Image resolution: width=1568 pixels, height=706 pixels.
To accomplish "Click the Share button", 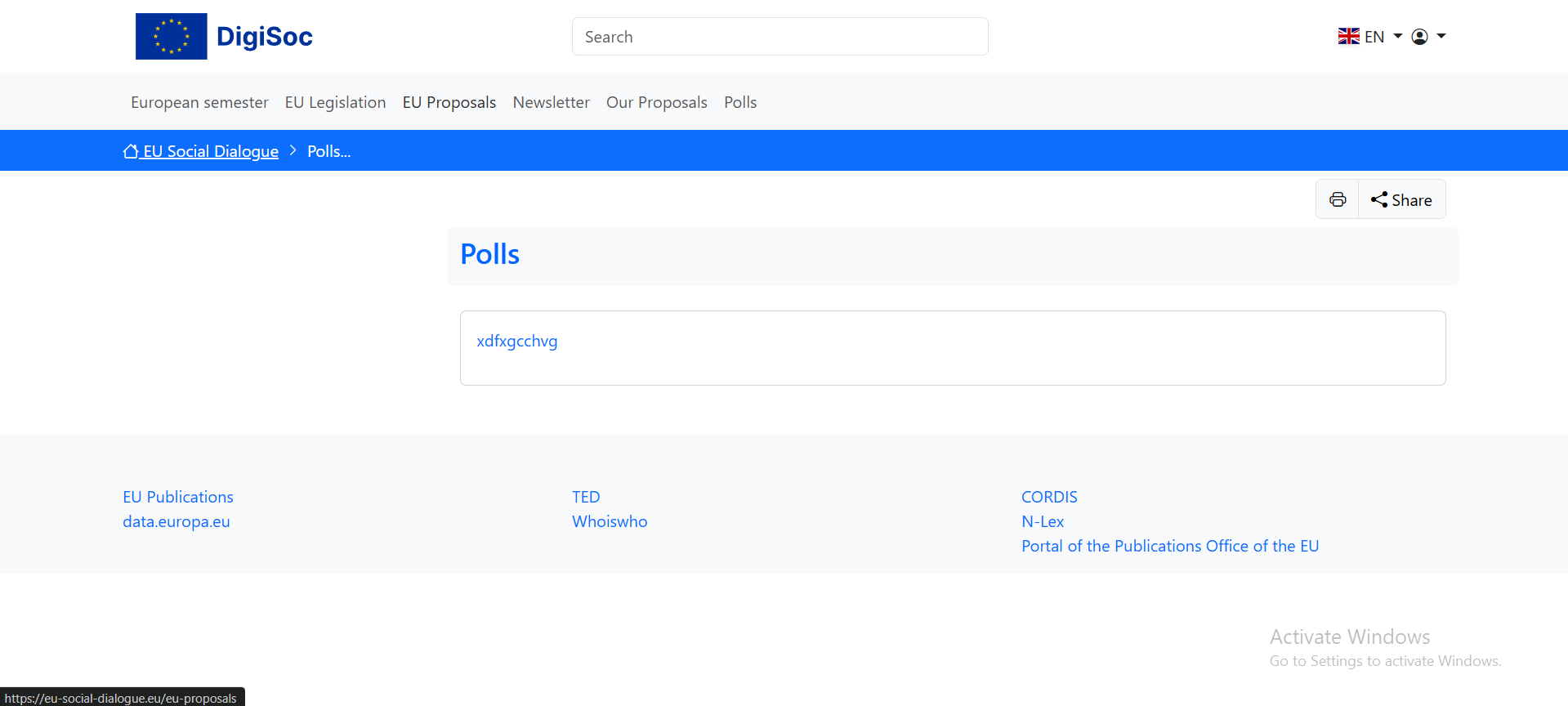I will (x=1402, y=200).
